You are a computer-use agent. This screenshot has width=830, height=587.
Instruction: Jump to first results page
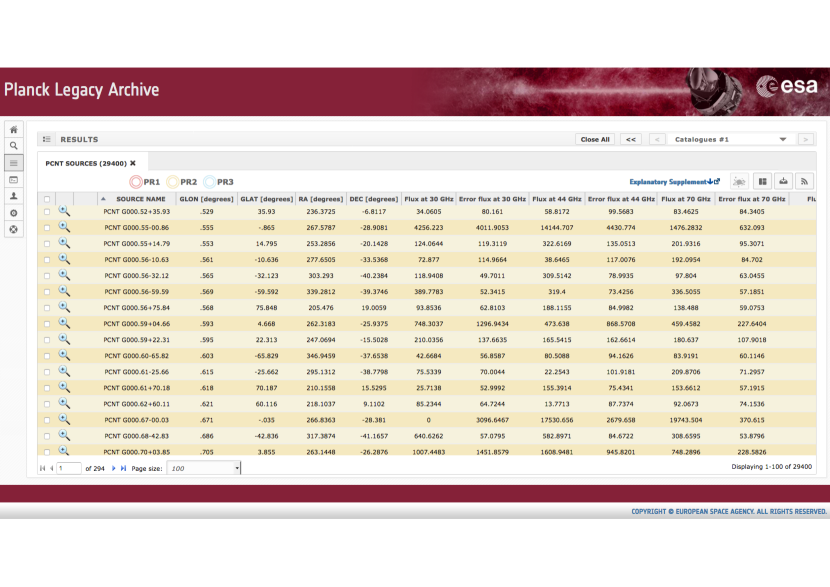pyautogui.click(x=43, y=468)
